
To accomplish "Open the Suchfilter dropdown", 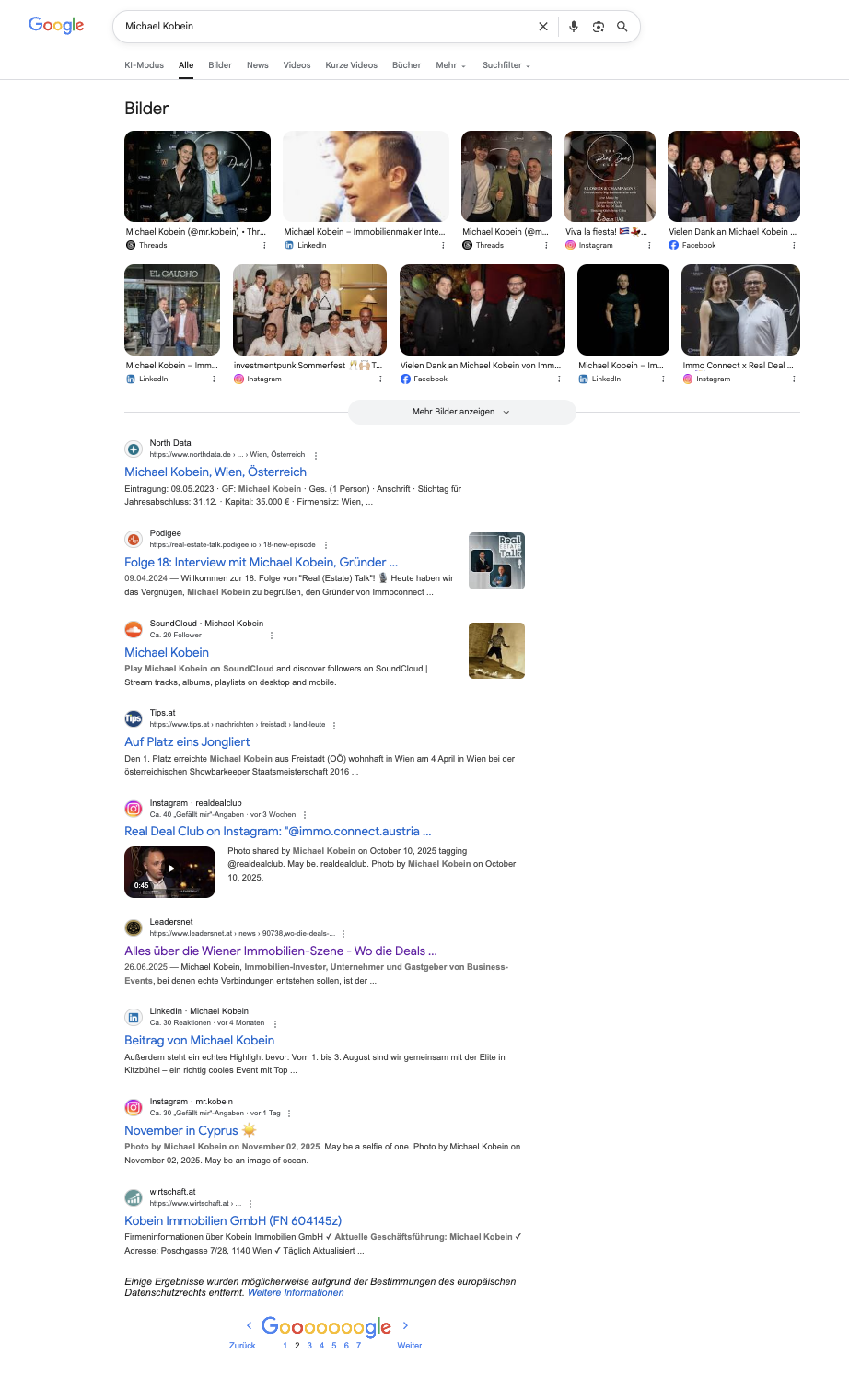I will coord(506,65).
